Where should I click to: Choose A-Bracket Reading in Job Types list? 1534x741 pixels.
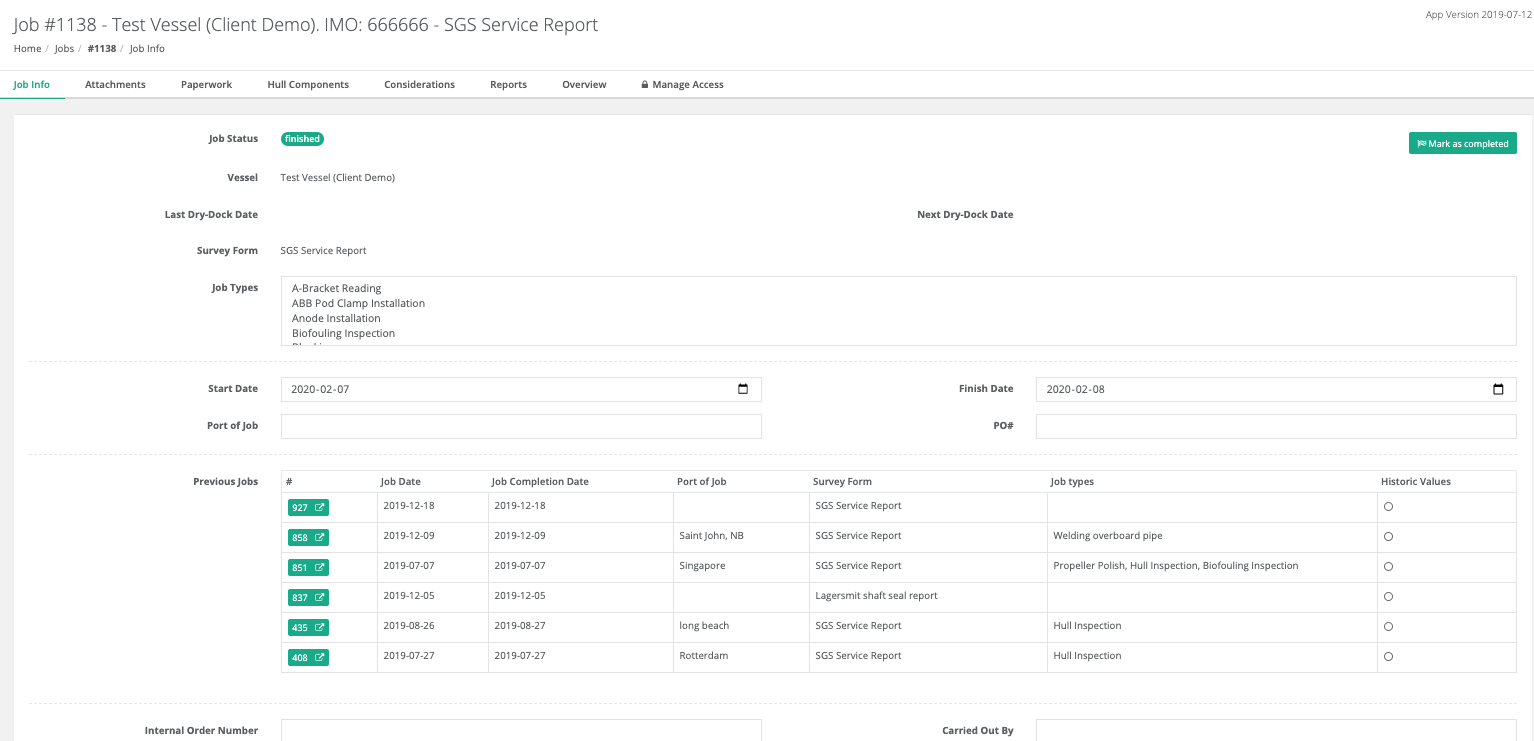[336, 288]
